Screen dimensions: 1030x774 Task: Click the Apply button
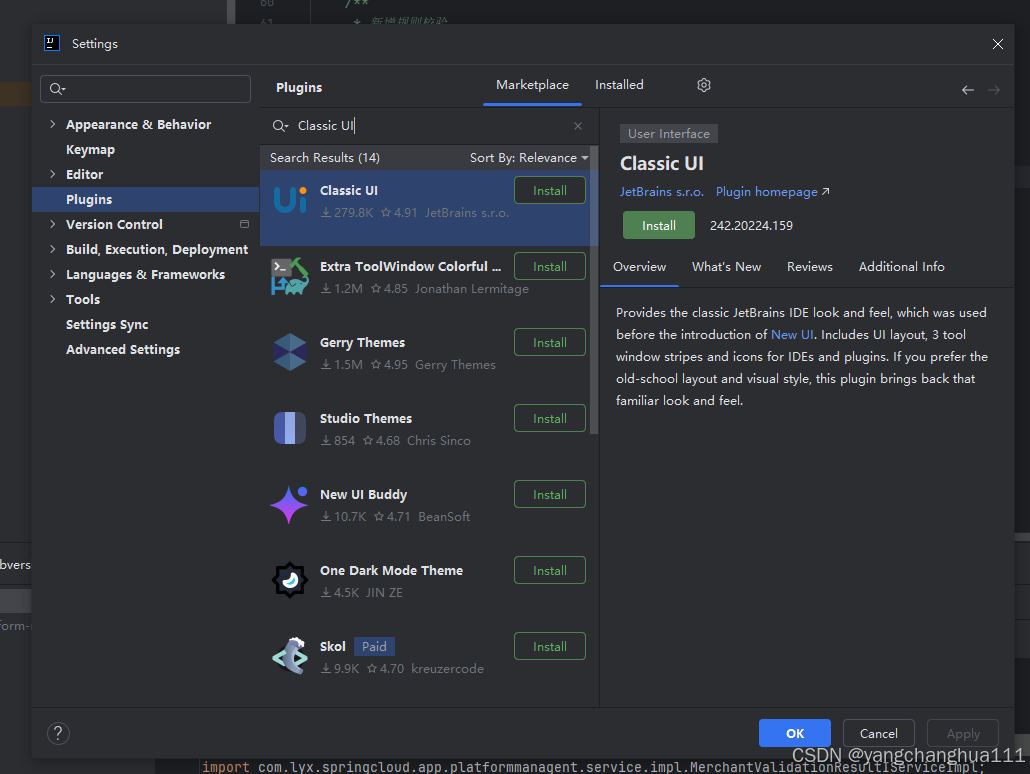[963, 733]
